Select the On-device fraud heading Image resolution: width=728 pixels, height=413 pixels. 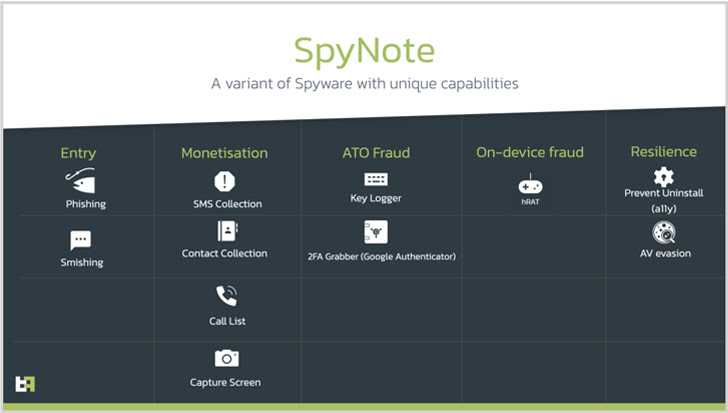pyautogui.click(x=530, y=152)
